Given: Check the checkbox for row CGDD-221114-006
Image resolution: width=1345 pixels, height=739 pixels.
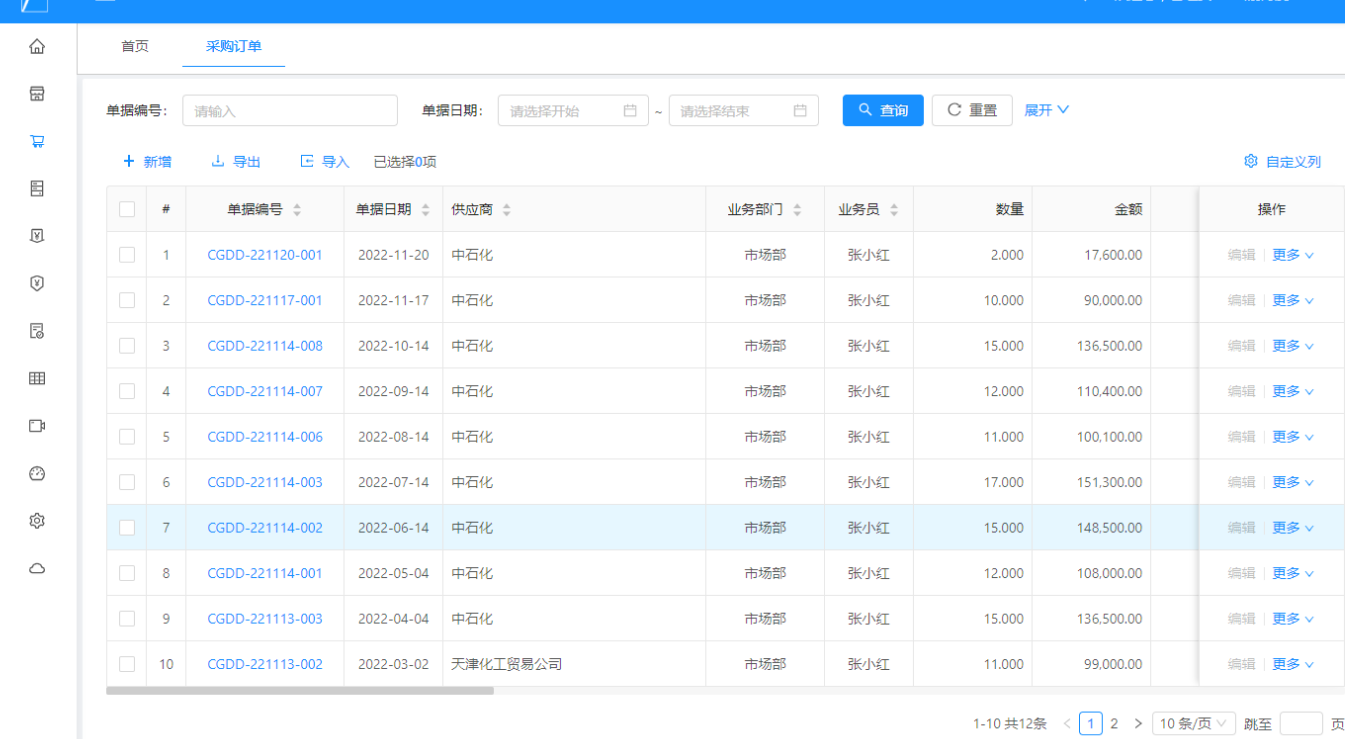Looking at the screenshot, I should click(x=127, y=437).
